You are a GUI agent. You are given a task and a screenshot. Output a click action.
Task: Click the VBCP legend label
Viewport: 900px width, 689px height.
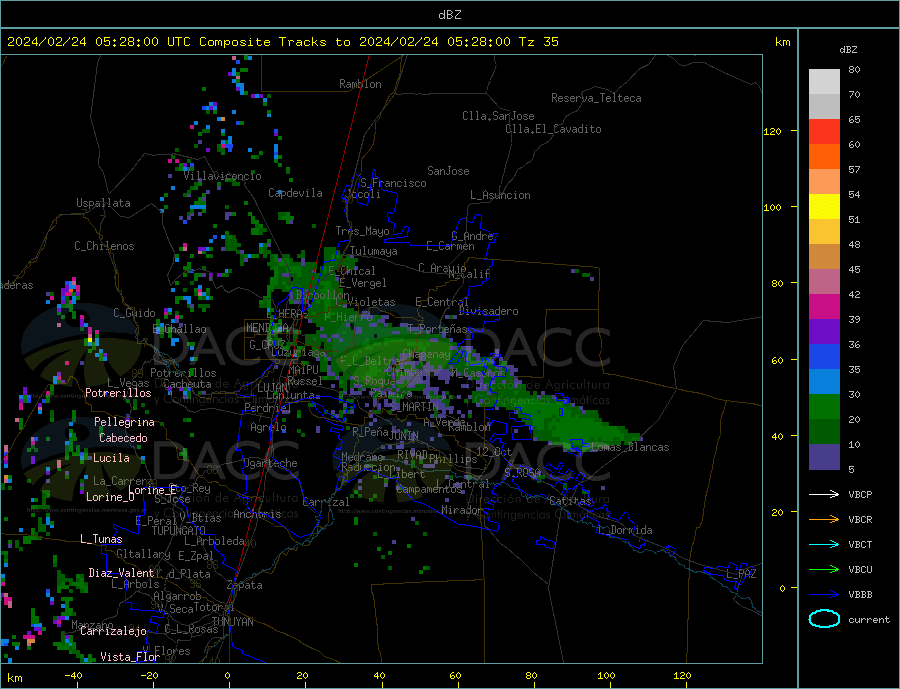point(860,494)
